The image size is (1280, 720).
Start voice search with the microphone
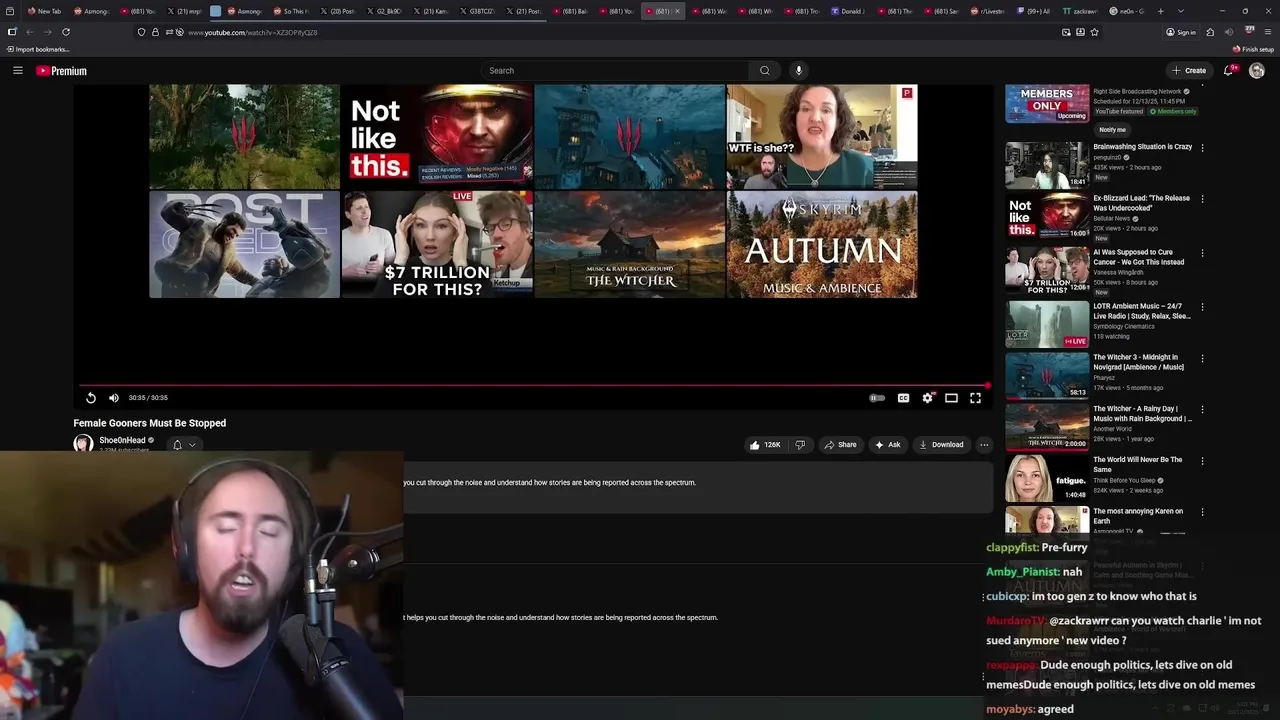pos(798,70)
